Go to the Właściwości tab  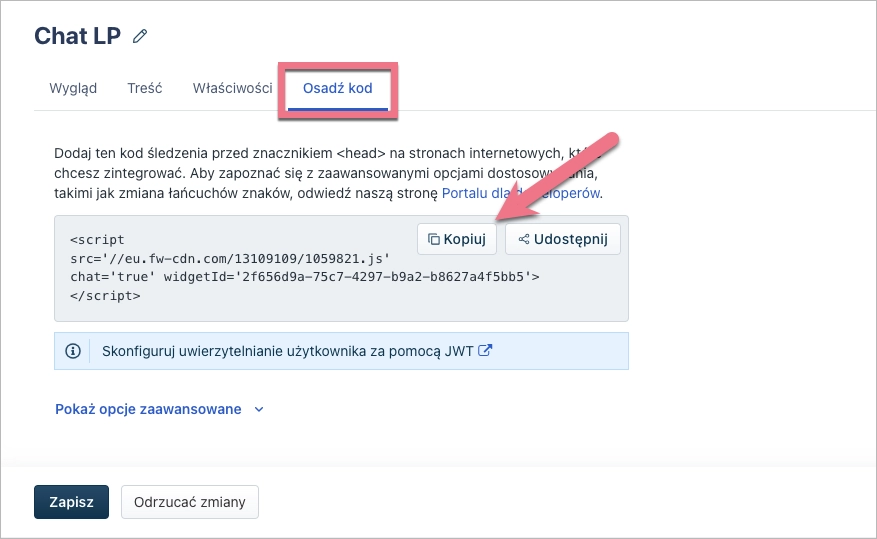232,88
